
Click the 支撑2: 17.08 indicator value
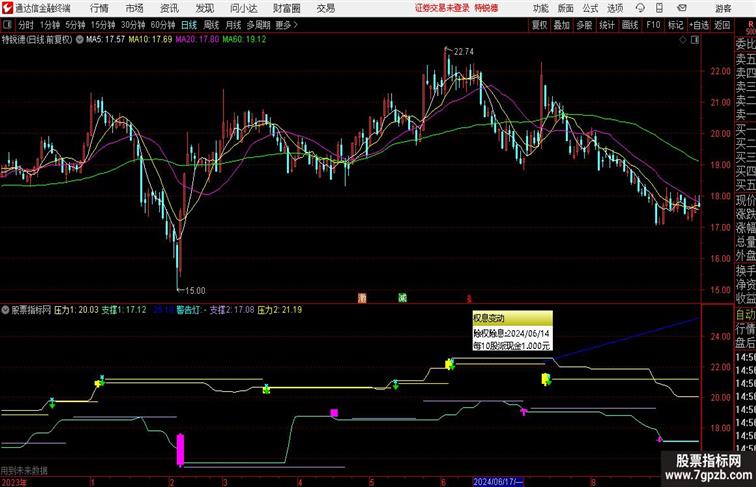point(231,310)
